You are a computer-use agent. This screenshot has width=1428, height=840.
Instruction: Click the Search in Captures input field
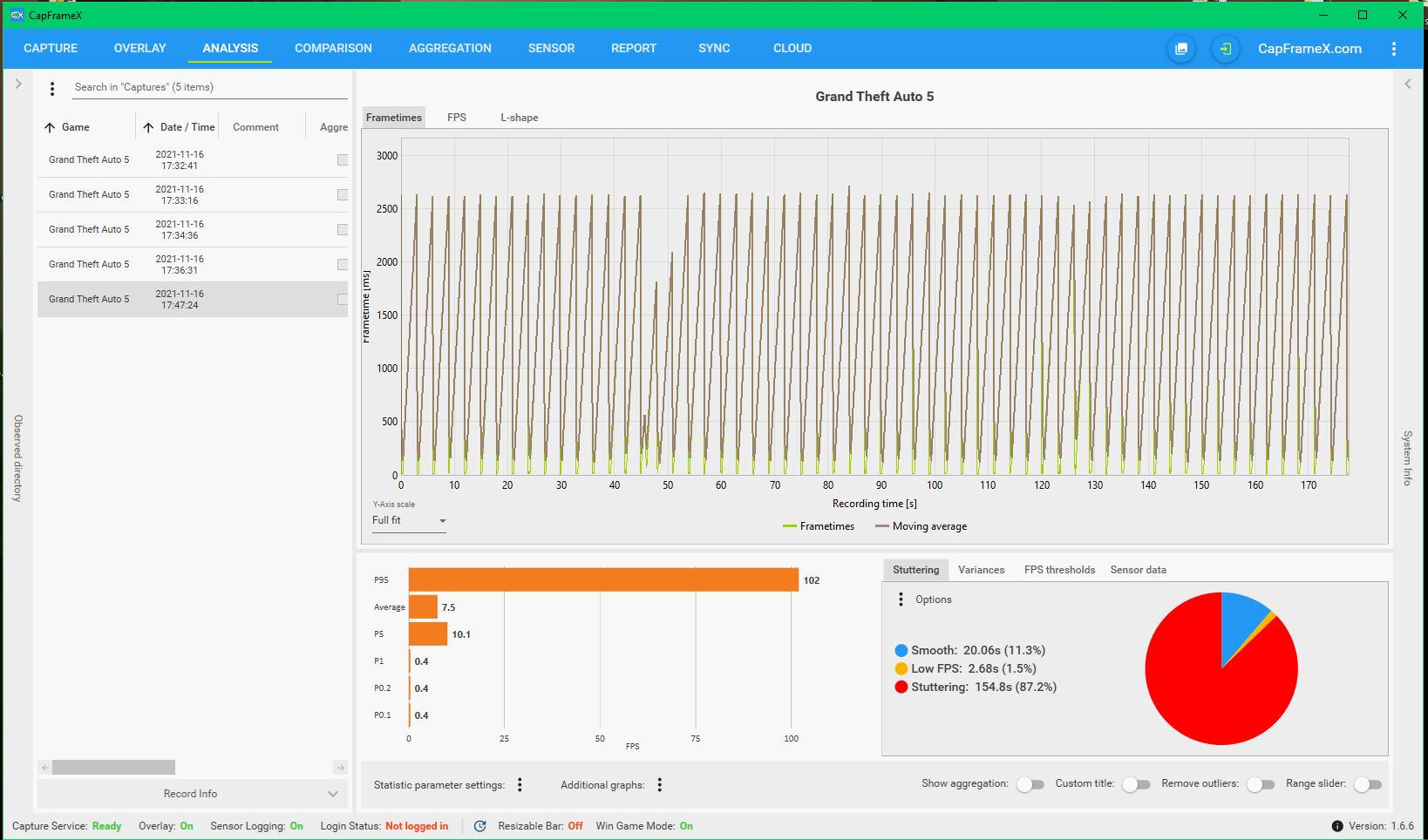coord(209,87)
